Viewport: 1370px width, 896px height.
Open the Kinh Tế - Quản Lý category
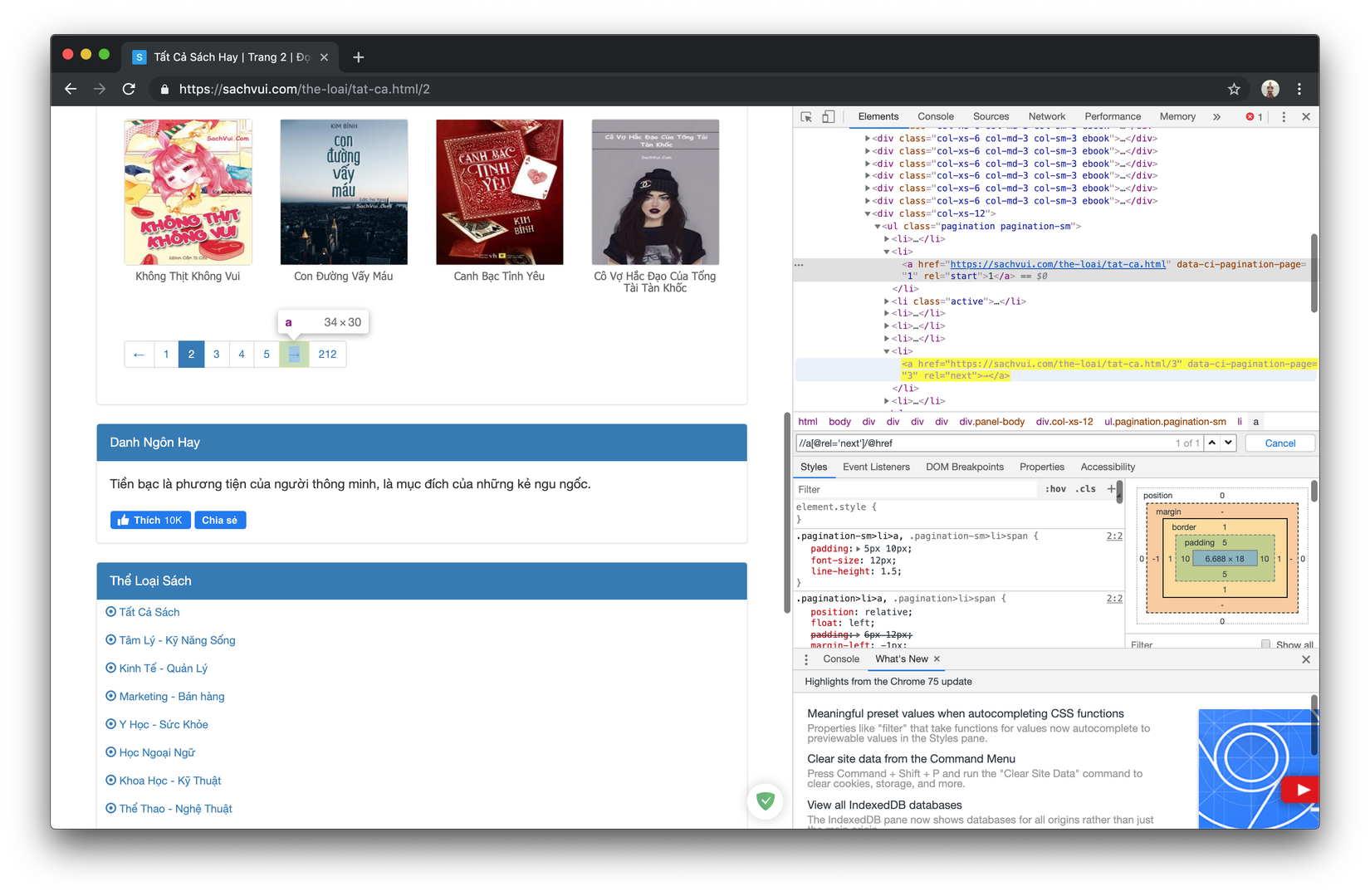tap(164, 668)
